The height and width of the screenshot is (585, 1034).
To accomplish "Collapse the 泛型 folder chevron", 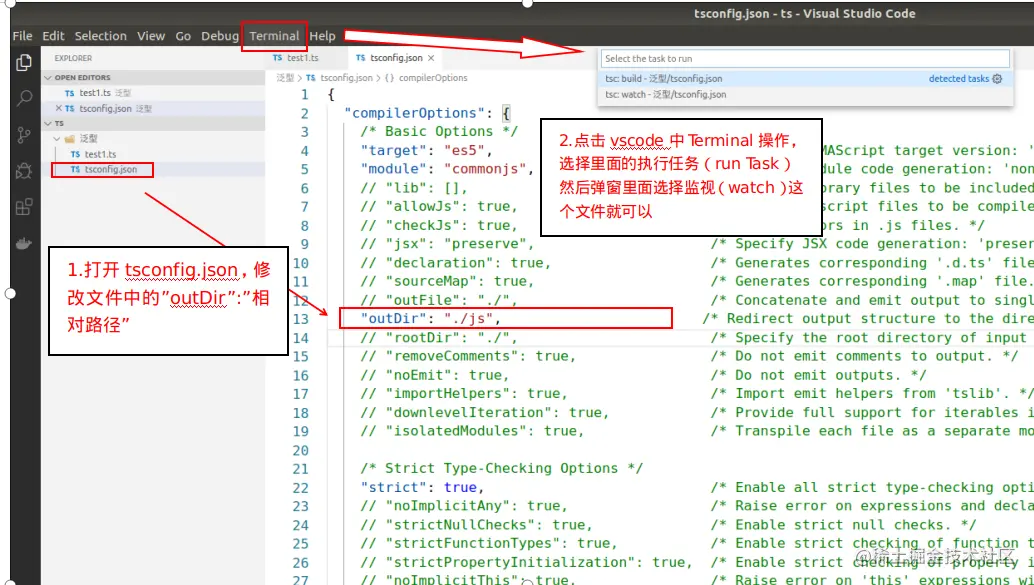I will tap(57, 139).
